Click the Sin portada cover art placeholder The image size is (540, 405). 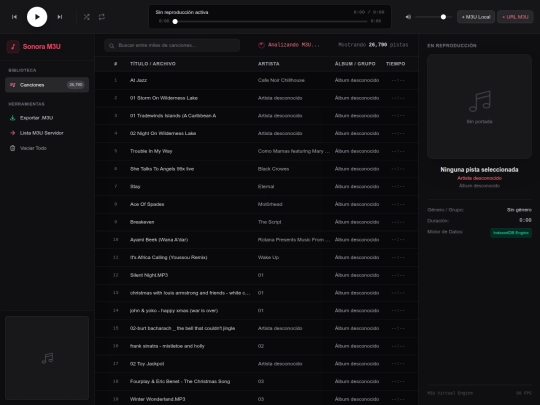(479, 106)
